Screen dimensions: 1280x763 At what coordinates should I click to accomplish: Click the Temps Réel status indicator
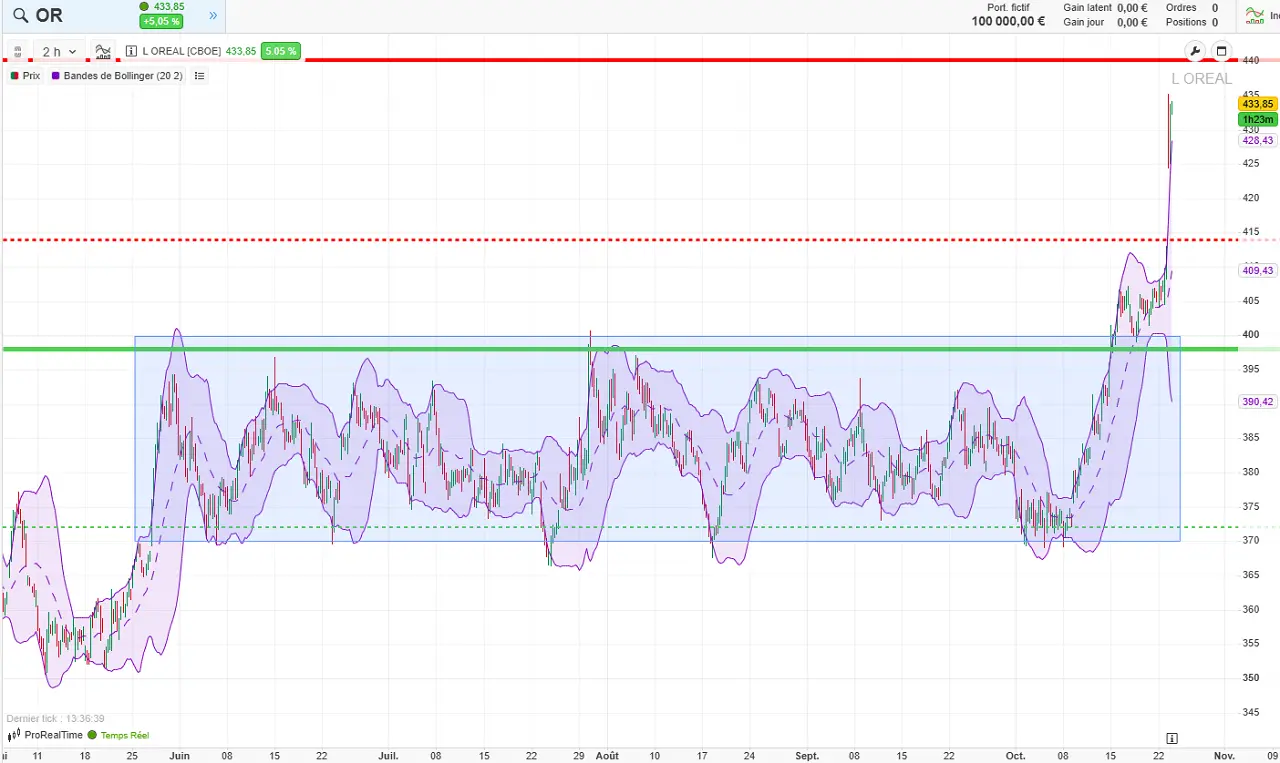click(x=118, y=735)
